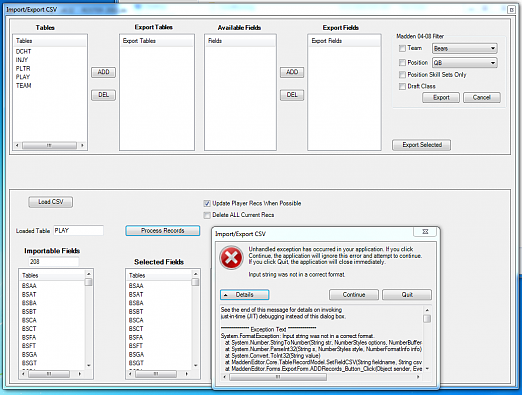
Task: Uncheck Update Player Recs When Possible
Action: pyautogui.click(x=207, y=203)
